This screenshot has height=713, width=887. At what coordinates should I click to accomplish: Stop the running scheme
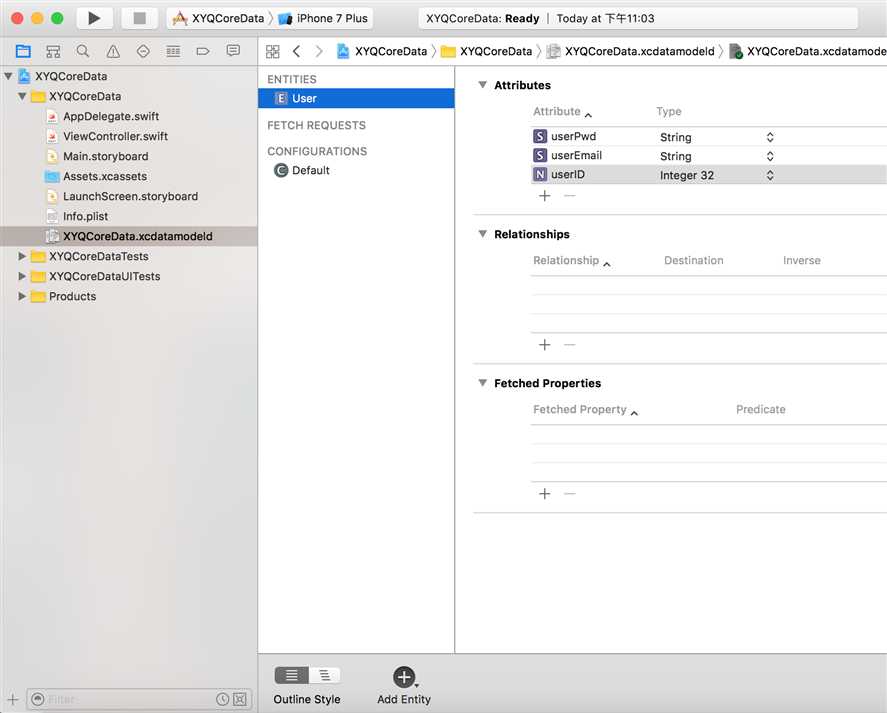click(x=139, y=19)
